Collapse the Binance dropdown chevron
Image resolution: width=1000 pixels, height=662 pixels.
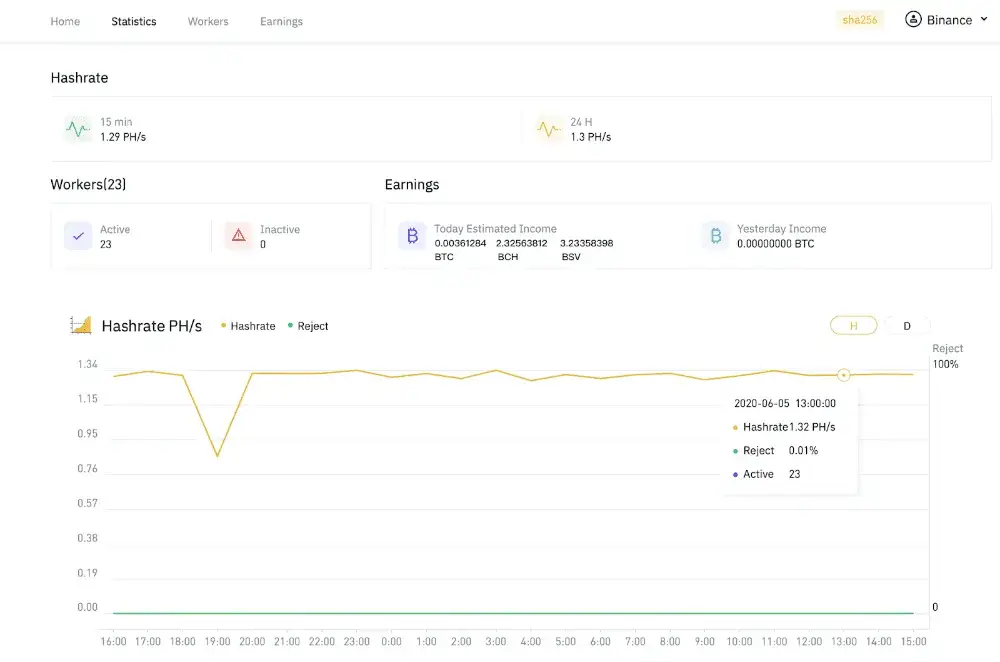pos(984,19)
